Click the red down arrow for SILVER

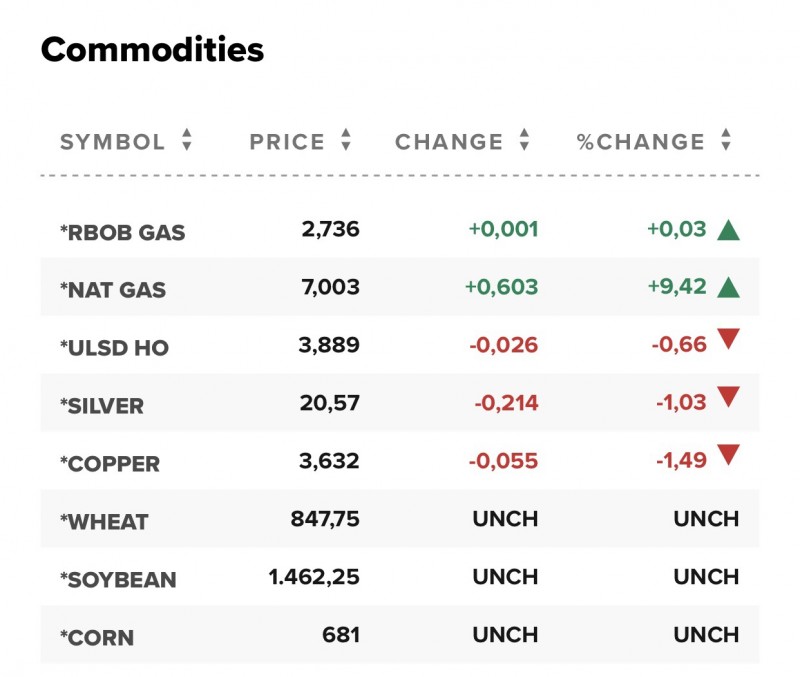pos(728,398)
